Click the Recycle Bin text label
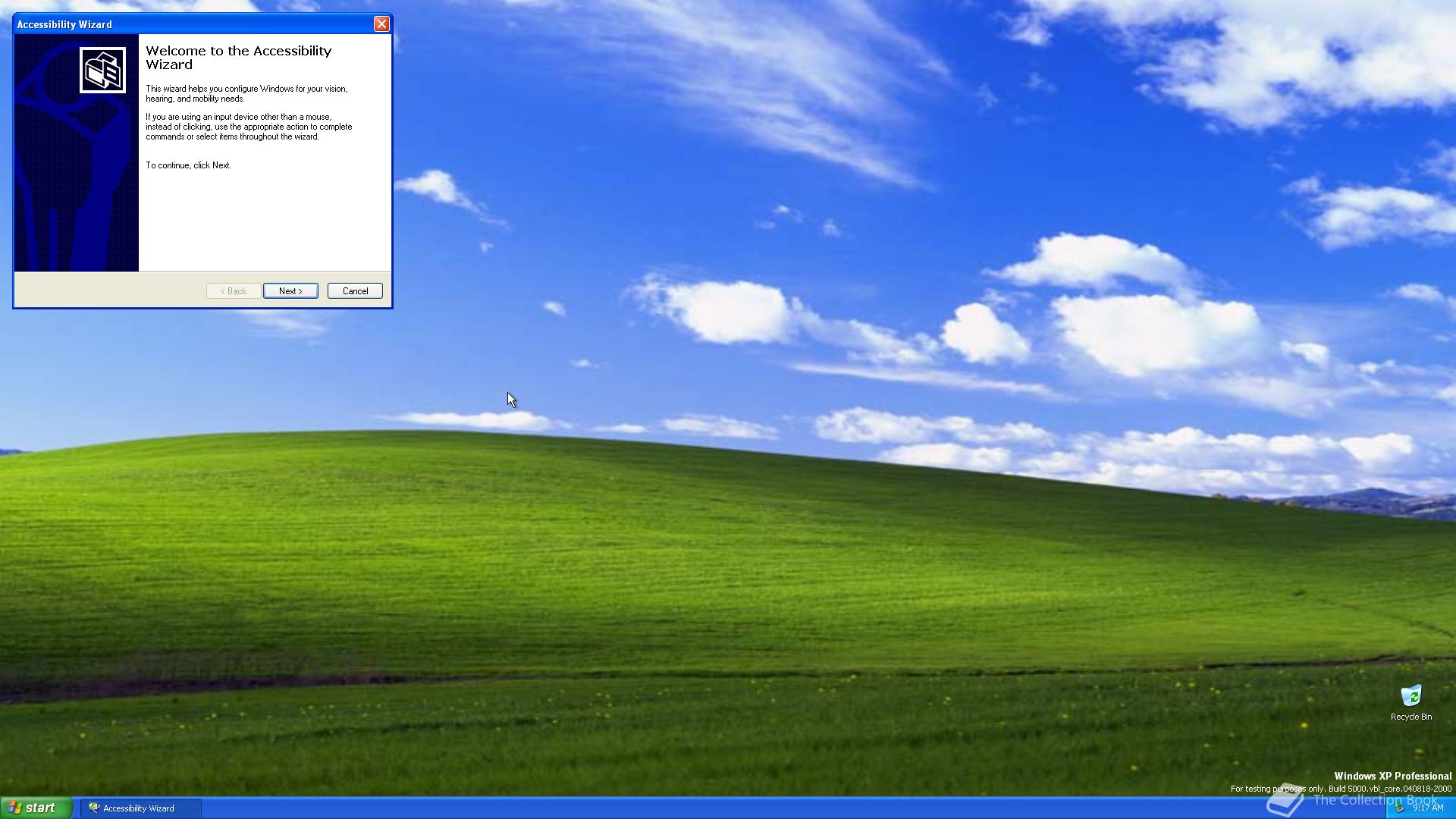1456x819 pixels. click(x=1410, y=717)
